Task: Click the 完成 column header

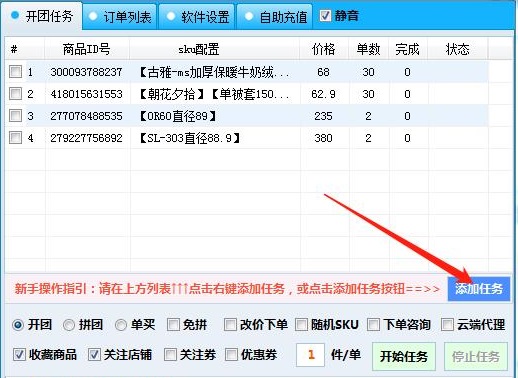Action: click(408, 49)
